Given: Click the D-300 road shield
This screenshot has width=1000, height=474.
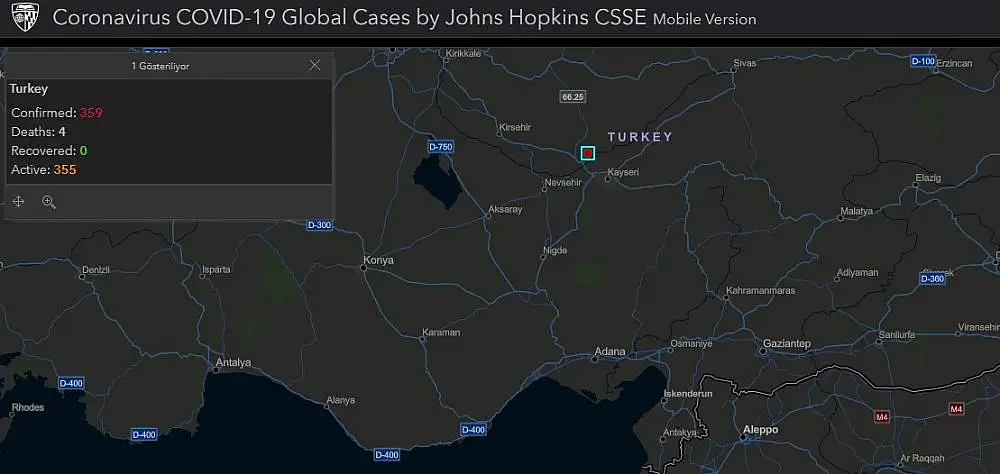Looking at the screenshot, I should (320, 225).
